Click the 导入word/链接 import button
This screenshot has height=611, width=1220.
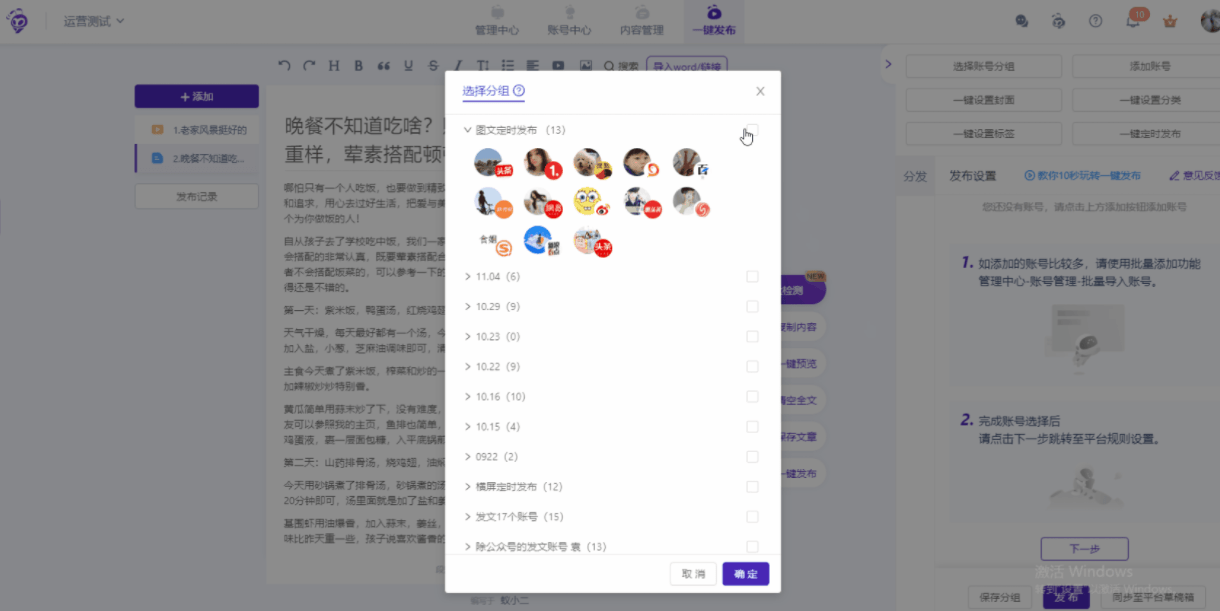tap(687, 66)
